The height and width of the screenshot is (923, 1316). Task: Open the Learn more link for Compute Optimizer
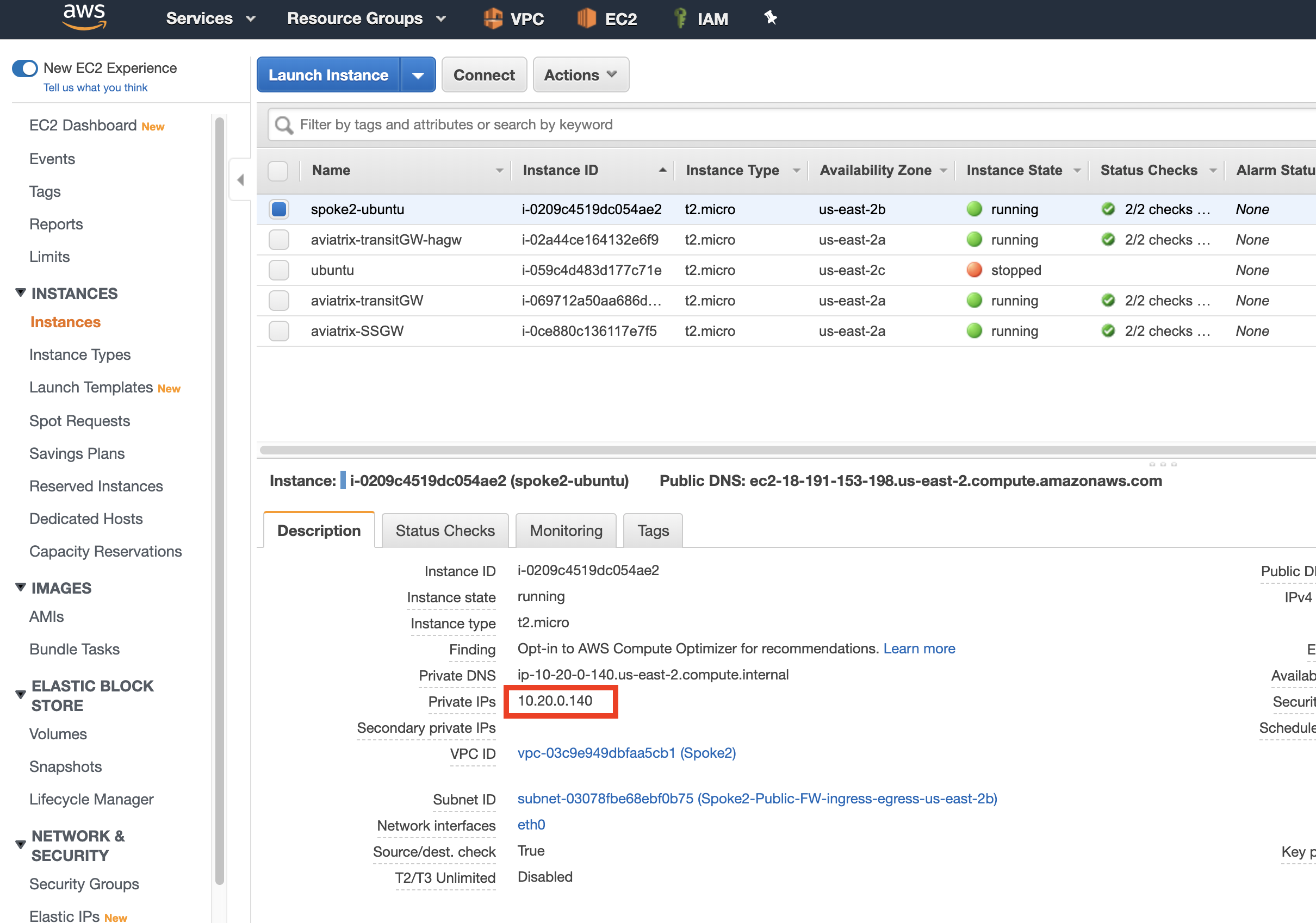click(919, 648)
